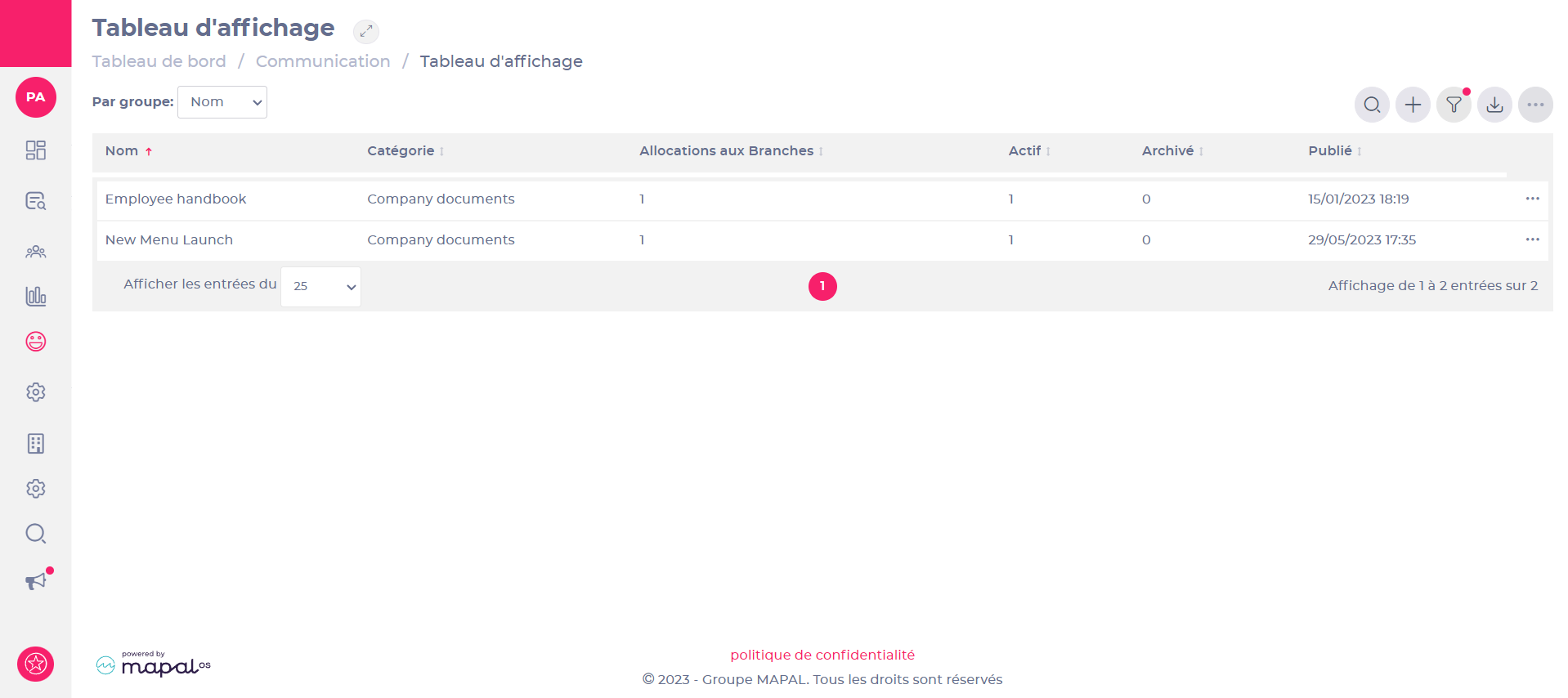The height and width of the screenshot is (698, 1568).
Task: Go to Communication breadcrumb
Action: point(323,61)
